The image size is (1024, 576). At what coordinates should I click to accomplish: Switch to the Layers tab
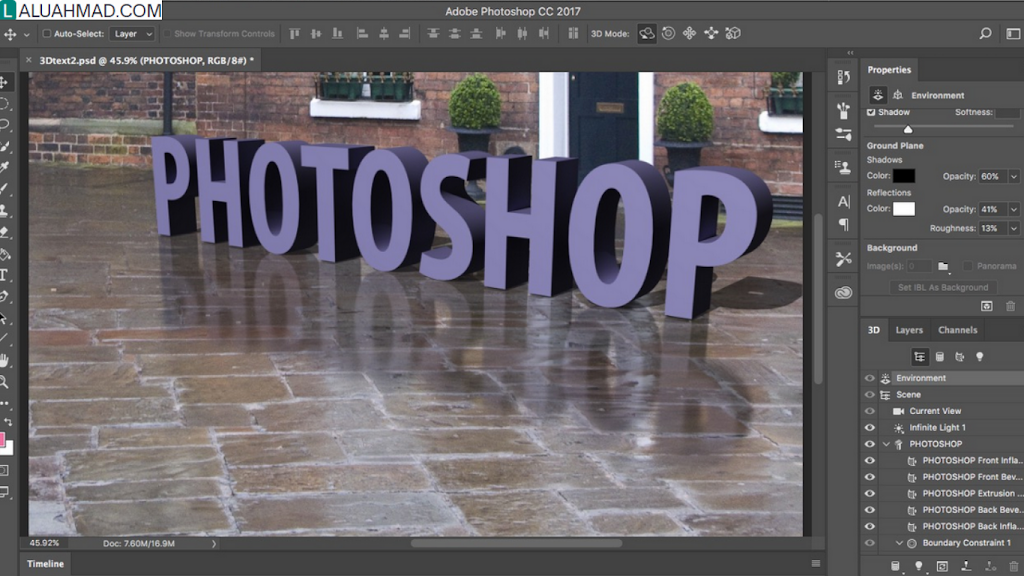coord(909,330)
